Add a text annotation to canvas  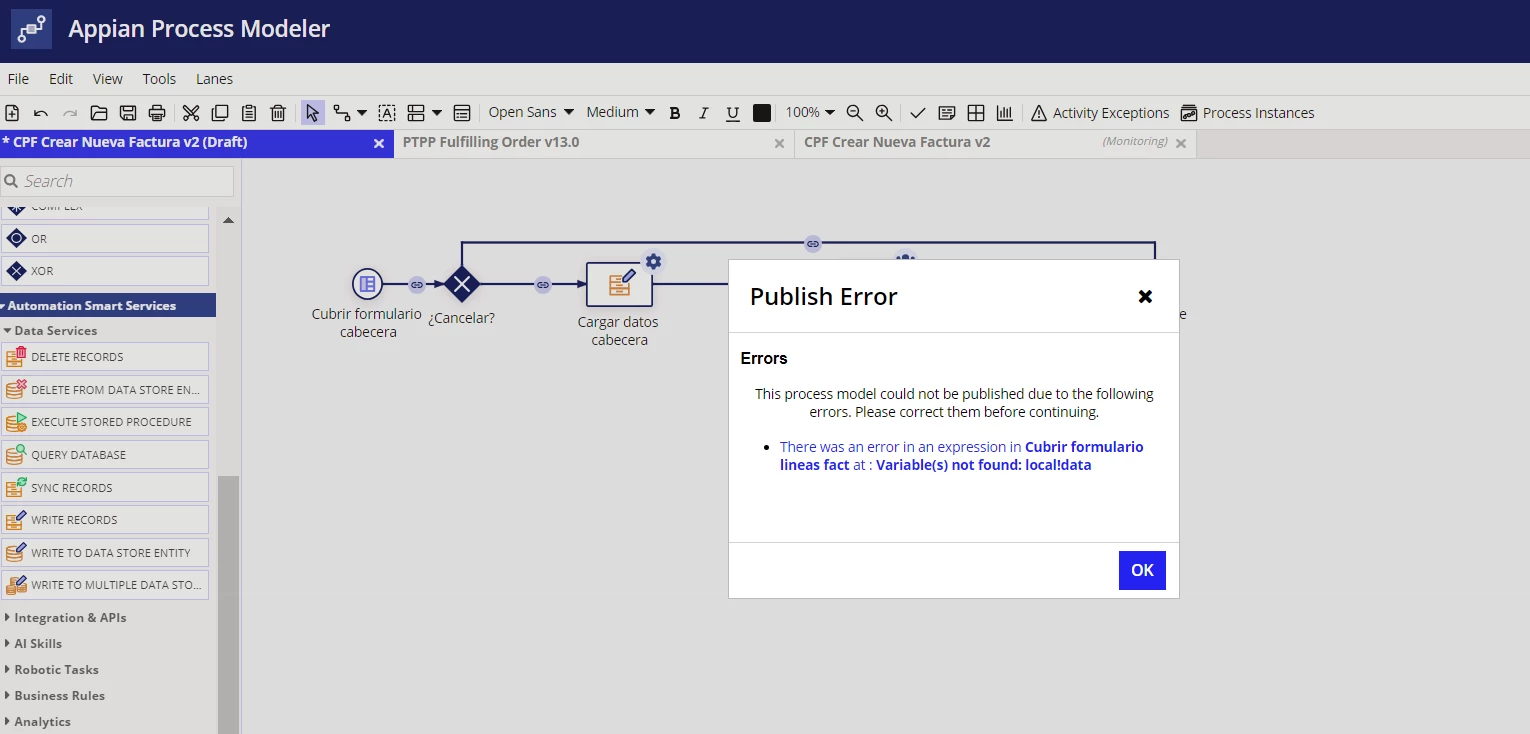(387, 113)
